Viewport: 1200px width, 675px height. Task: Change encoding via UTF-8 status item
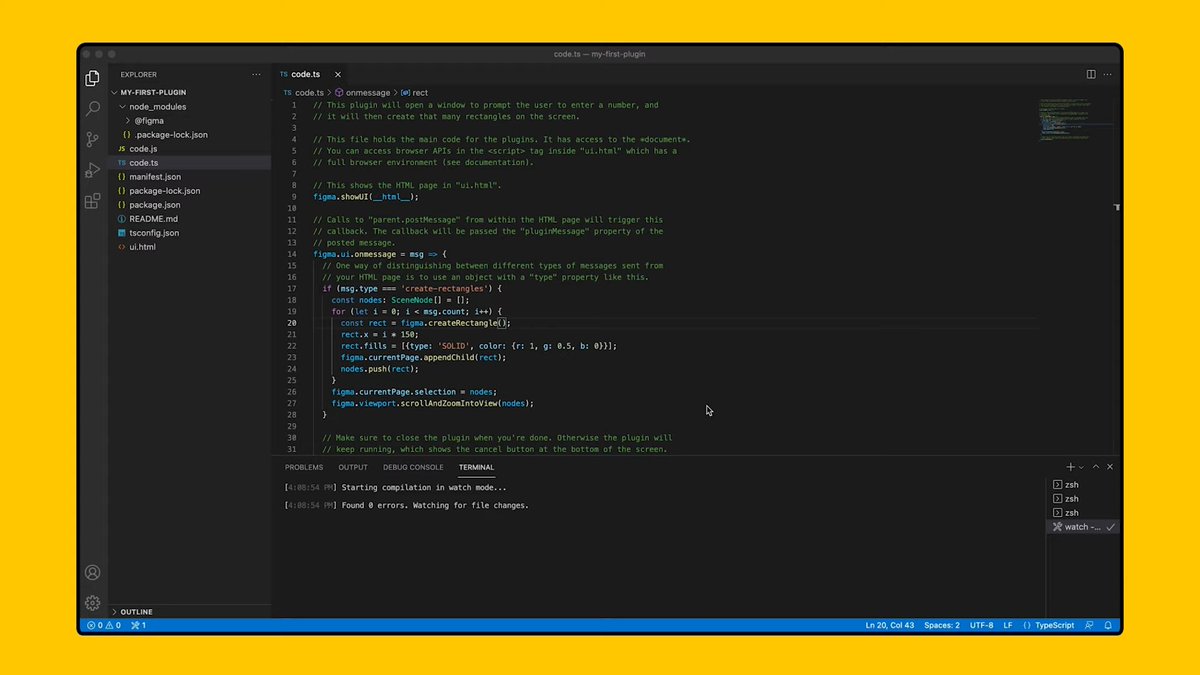[x=982, y=625]
